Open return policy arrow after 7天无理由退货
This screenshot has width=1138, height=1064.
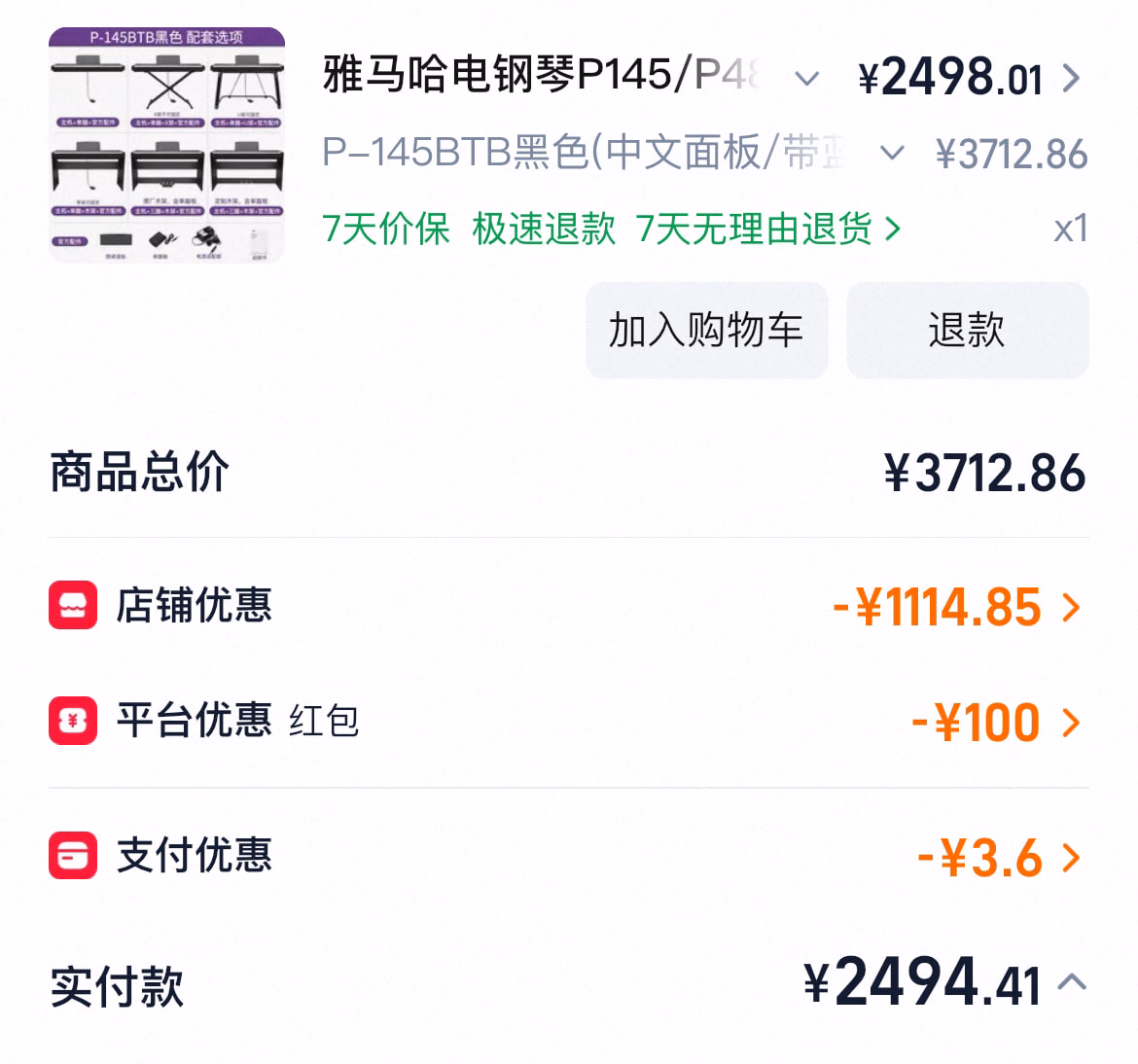pyautogui.click(x=893, y=230)
